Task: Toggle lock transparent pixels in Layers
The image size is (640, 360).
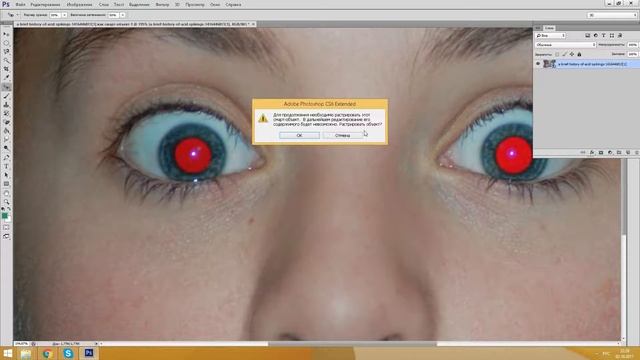Action: [x=557, y=54]
